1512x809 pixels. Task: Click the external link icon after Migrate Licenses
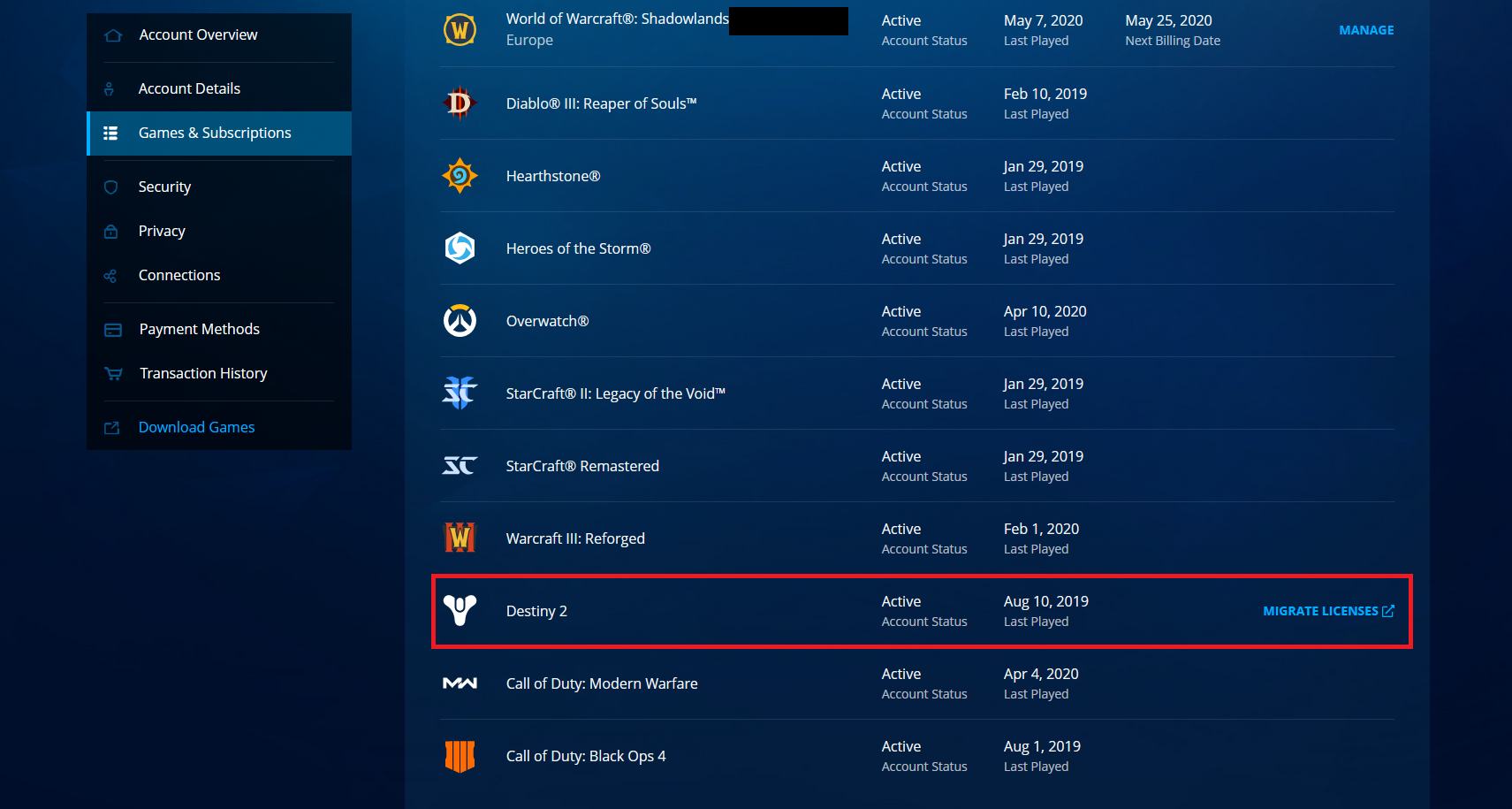[x=1388, y=611]
